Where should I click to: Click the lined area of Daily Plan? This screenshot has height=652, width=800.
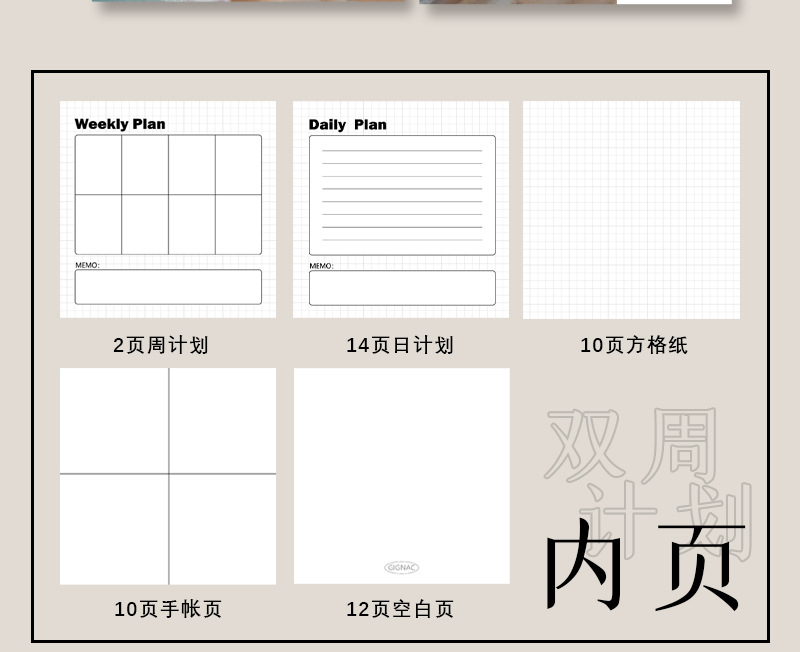pos(402,195)
